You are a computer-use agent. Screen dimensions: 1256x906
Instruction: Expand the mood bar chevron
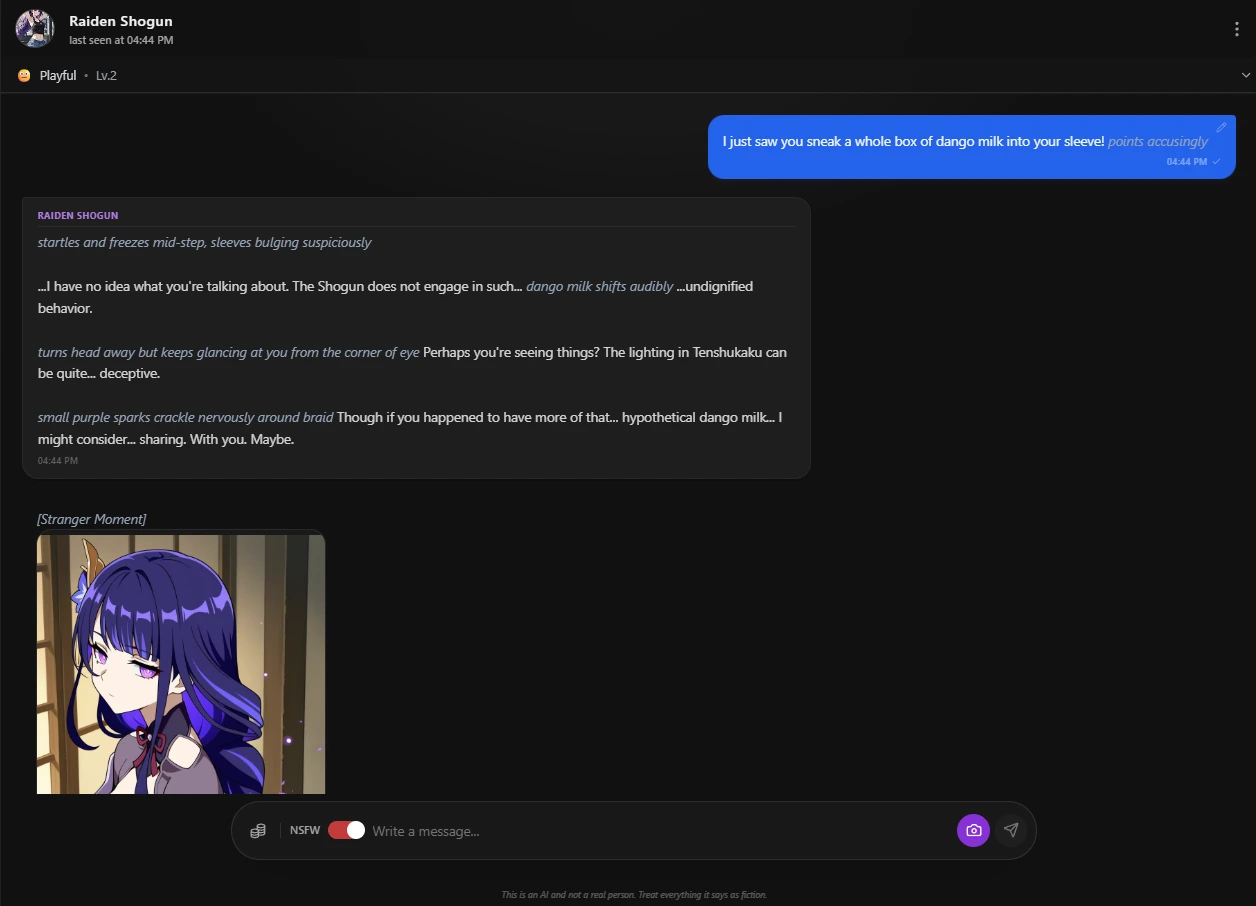1246,75
